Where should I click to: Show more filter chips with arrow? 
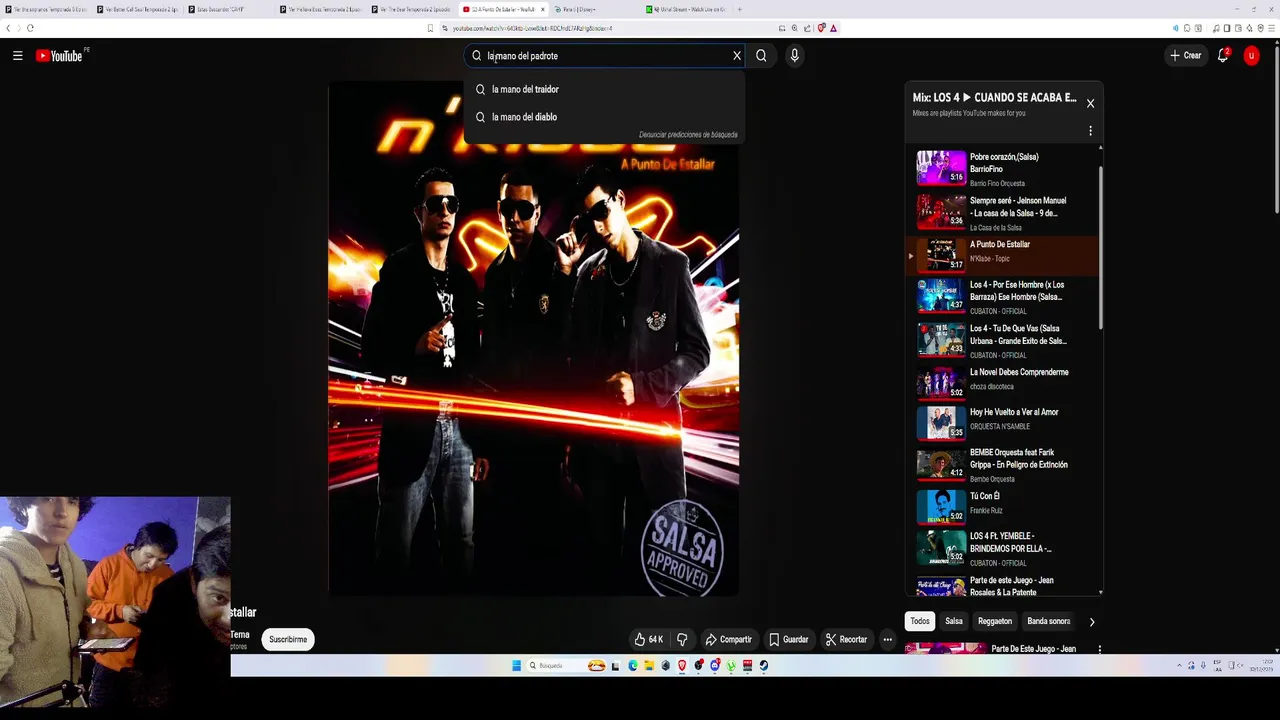click(1091, 622)
